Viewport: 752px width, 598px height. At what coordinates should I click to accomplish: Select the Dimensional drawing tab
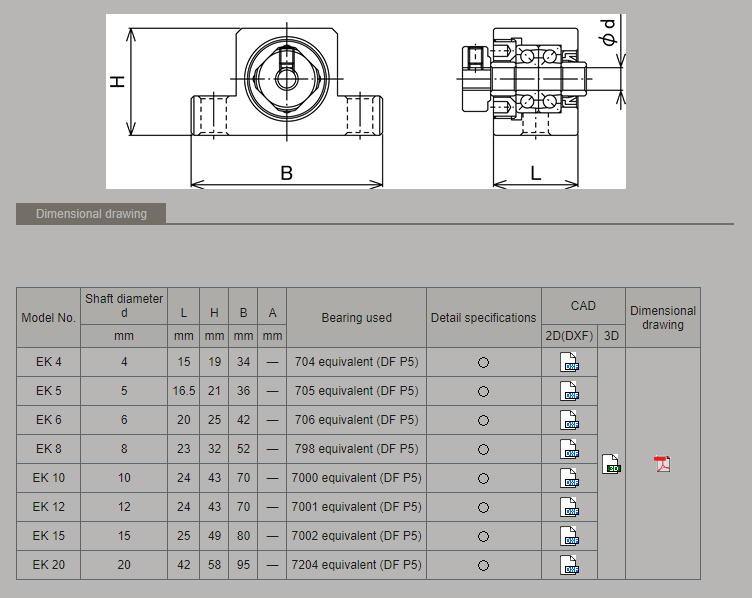tap(91, 213)
